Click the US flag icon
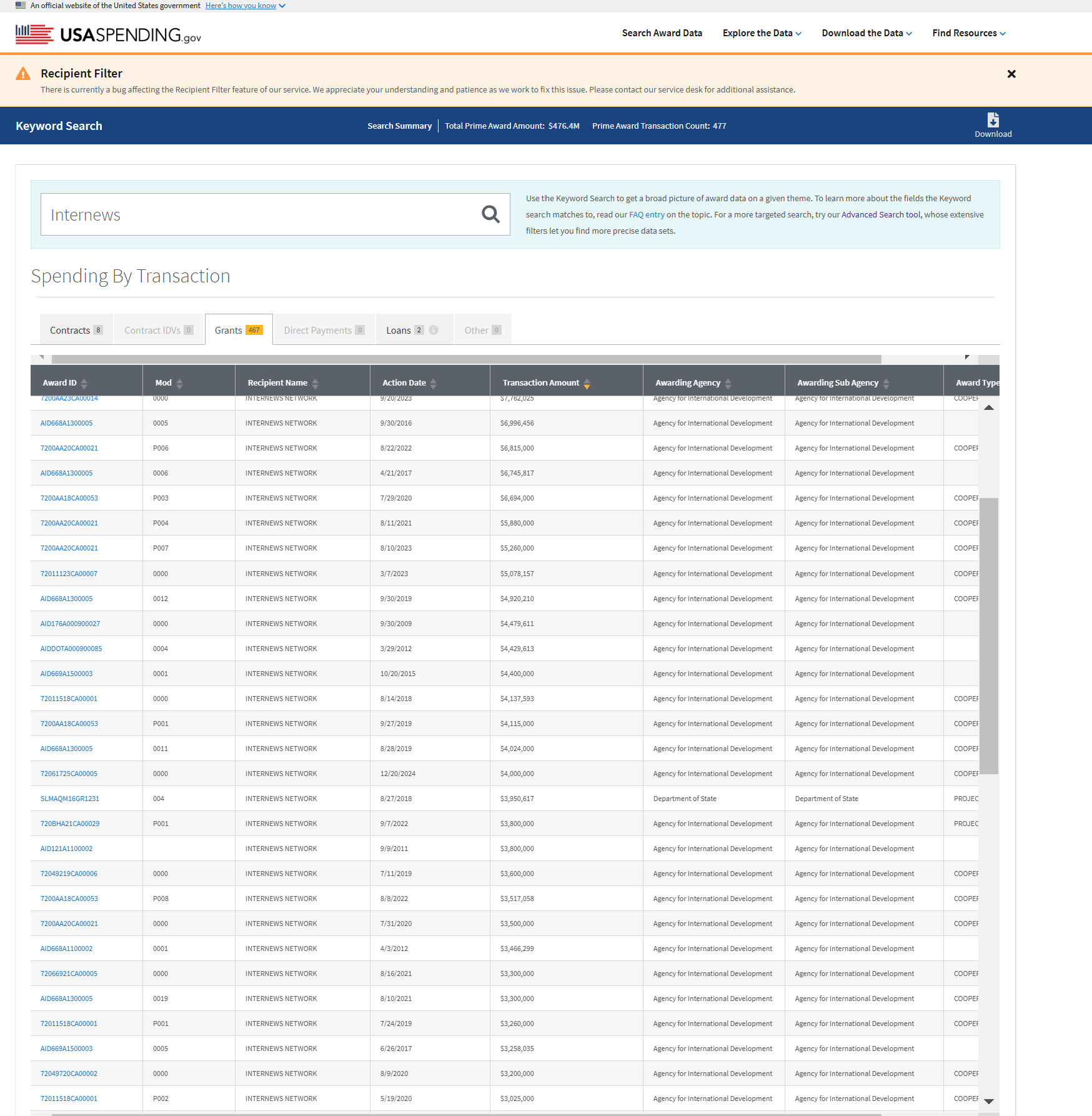Image resolution: width=1092 pixels, height=1116 pixels. (x=21, y=5)
